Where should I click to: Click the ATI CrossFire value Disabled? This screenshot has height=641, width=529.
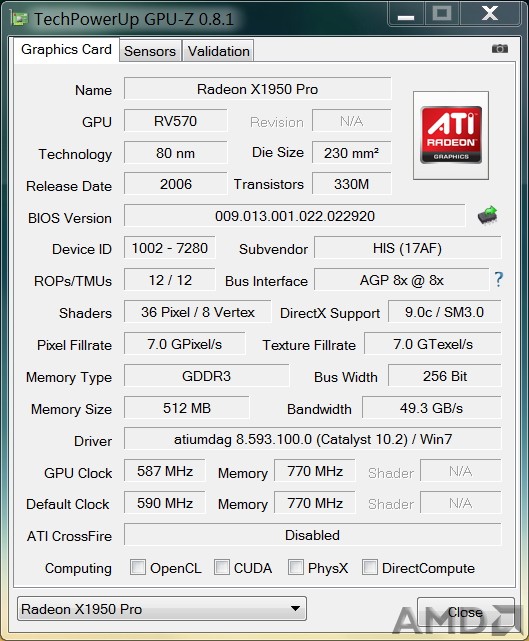click(x=313, y=535)
